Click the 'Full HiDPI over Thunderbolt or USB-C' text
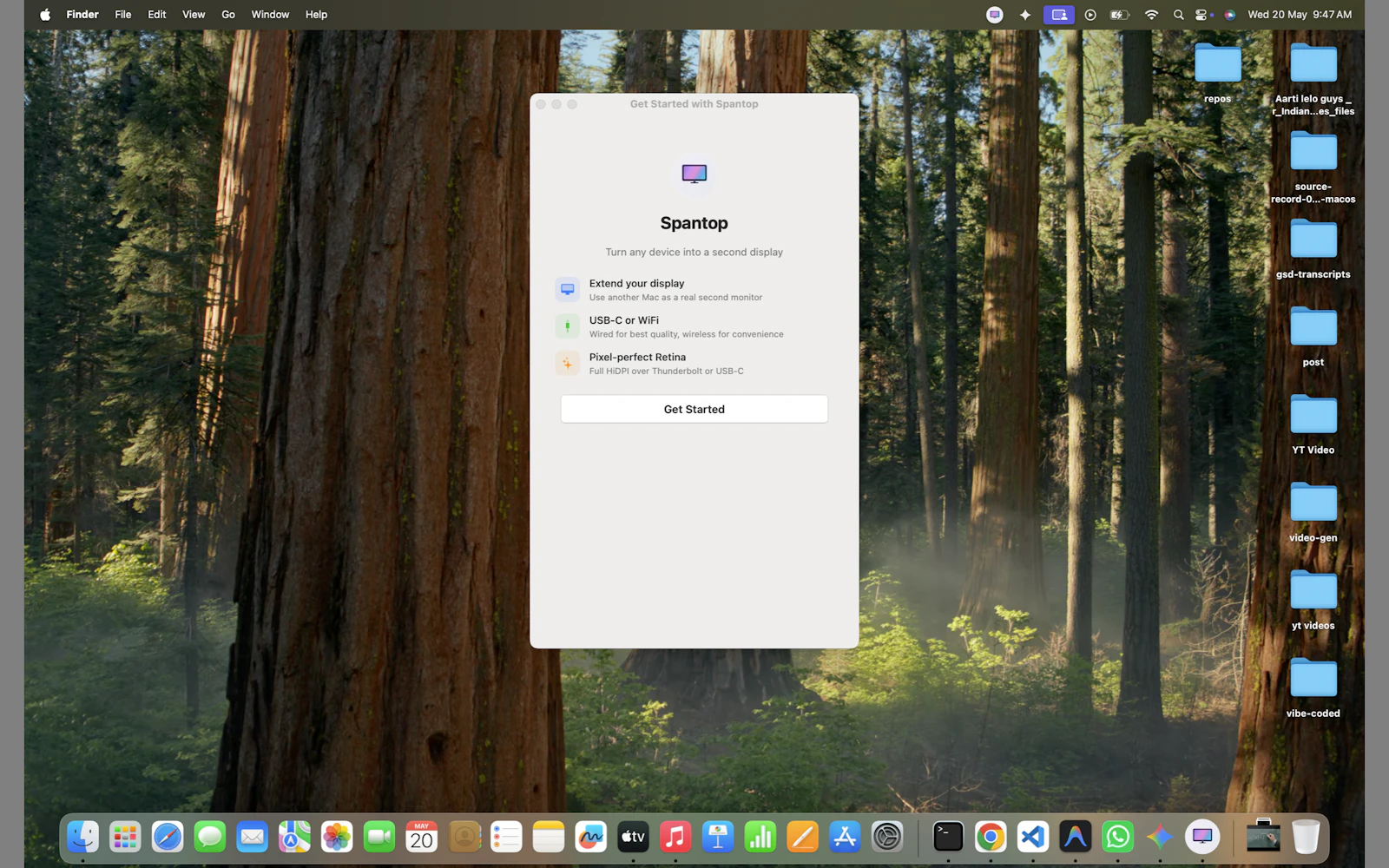 pos(666,371)
